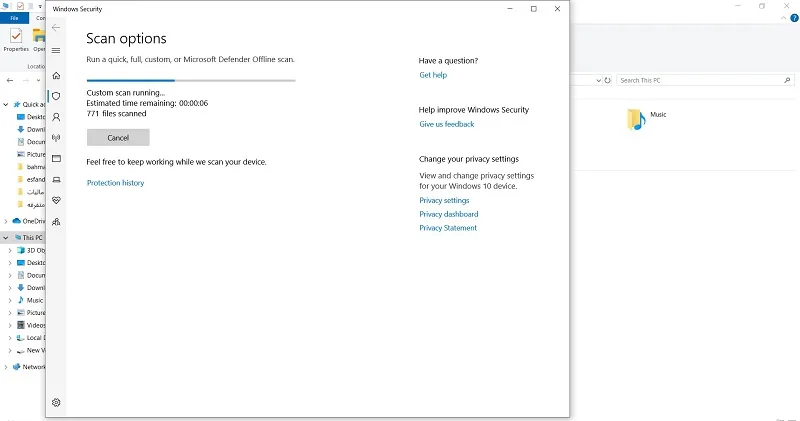
Task: Refresh the Explorer address bar
Action: 607,80
